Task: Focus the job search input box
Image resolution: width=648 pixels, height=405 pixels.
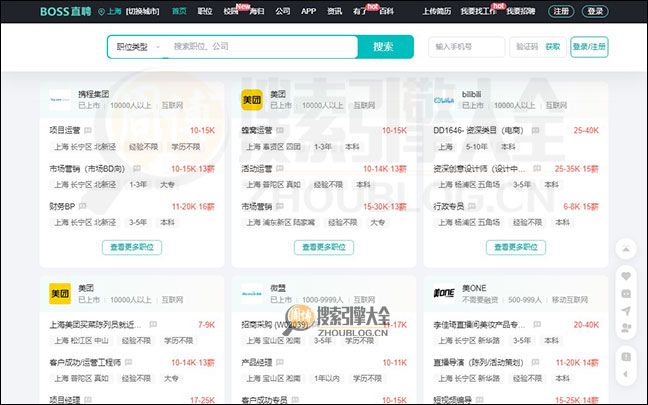Action: pos(260,47)
